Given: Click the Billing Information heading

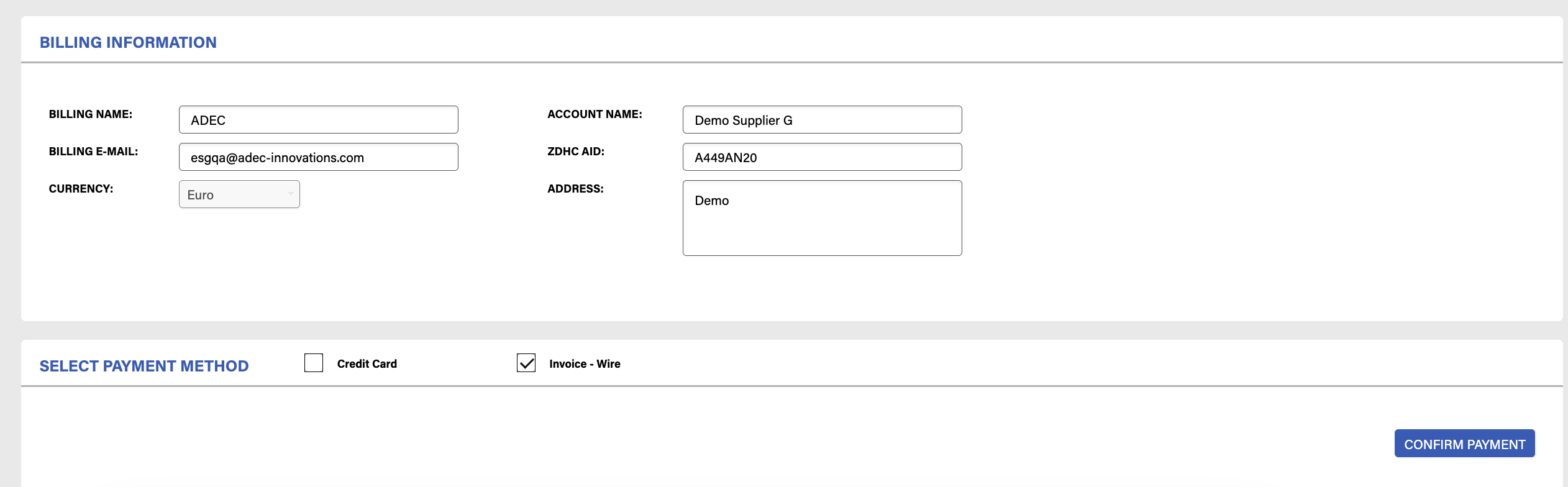Looking at the screenshot, I should [x=128, y=42].
